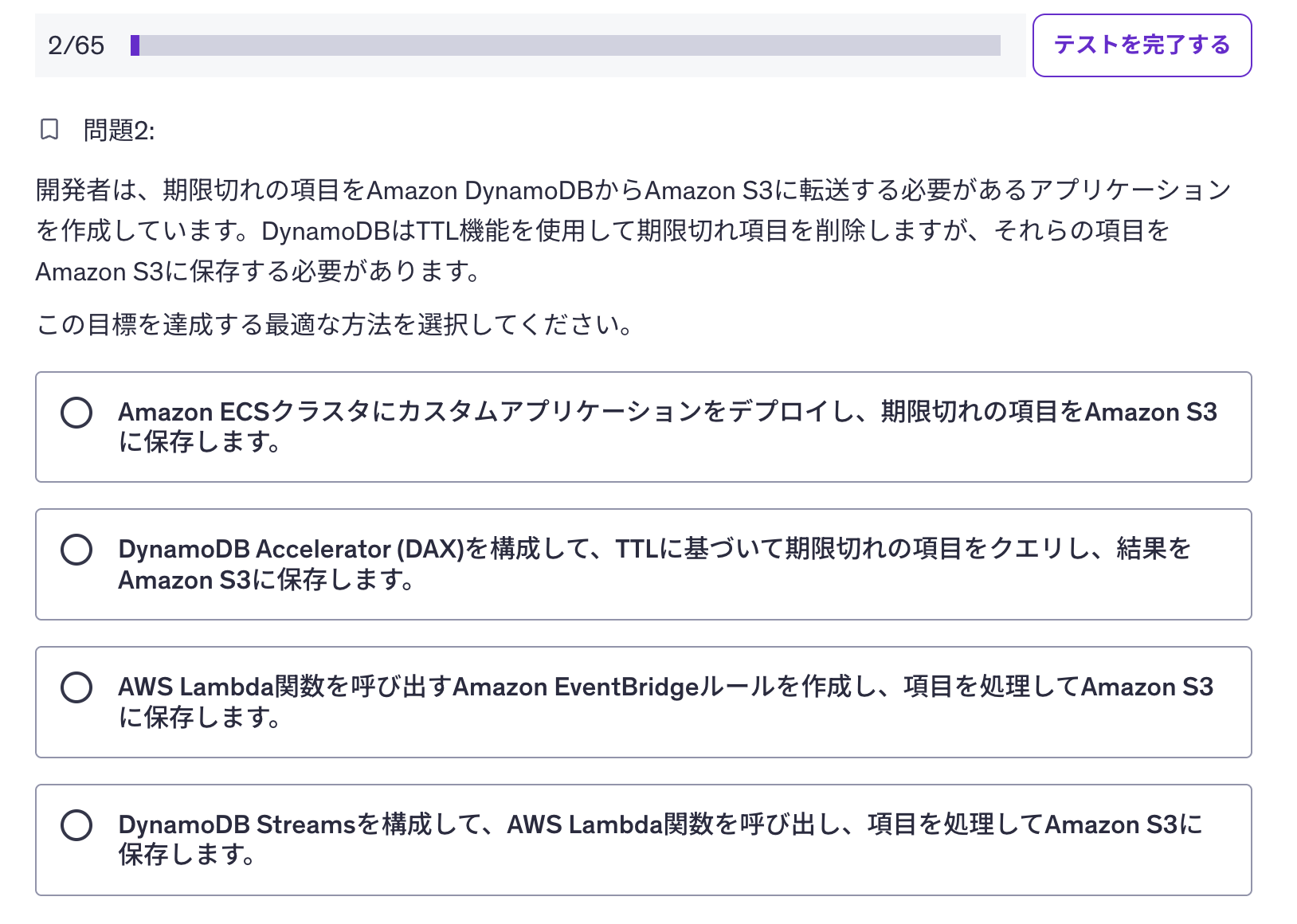Click the テストを完了する button

(x=1141, y=45)
